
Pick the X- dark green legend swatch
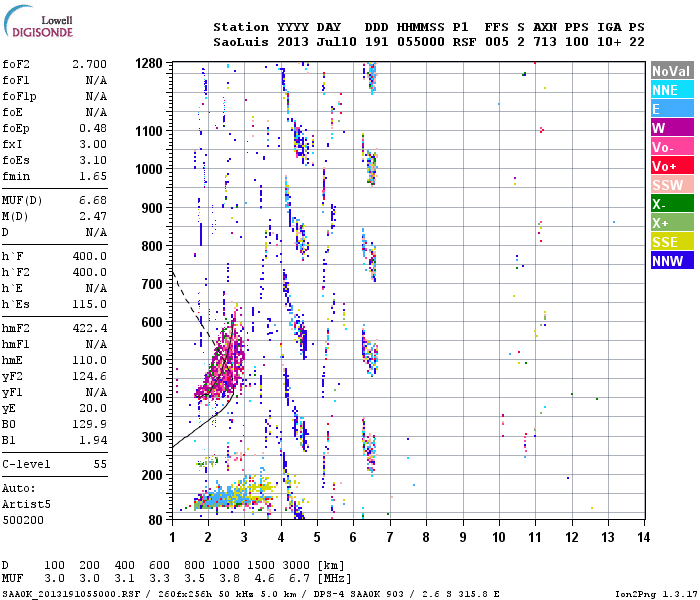672,204
